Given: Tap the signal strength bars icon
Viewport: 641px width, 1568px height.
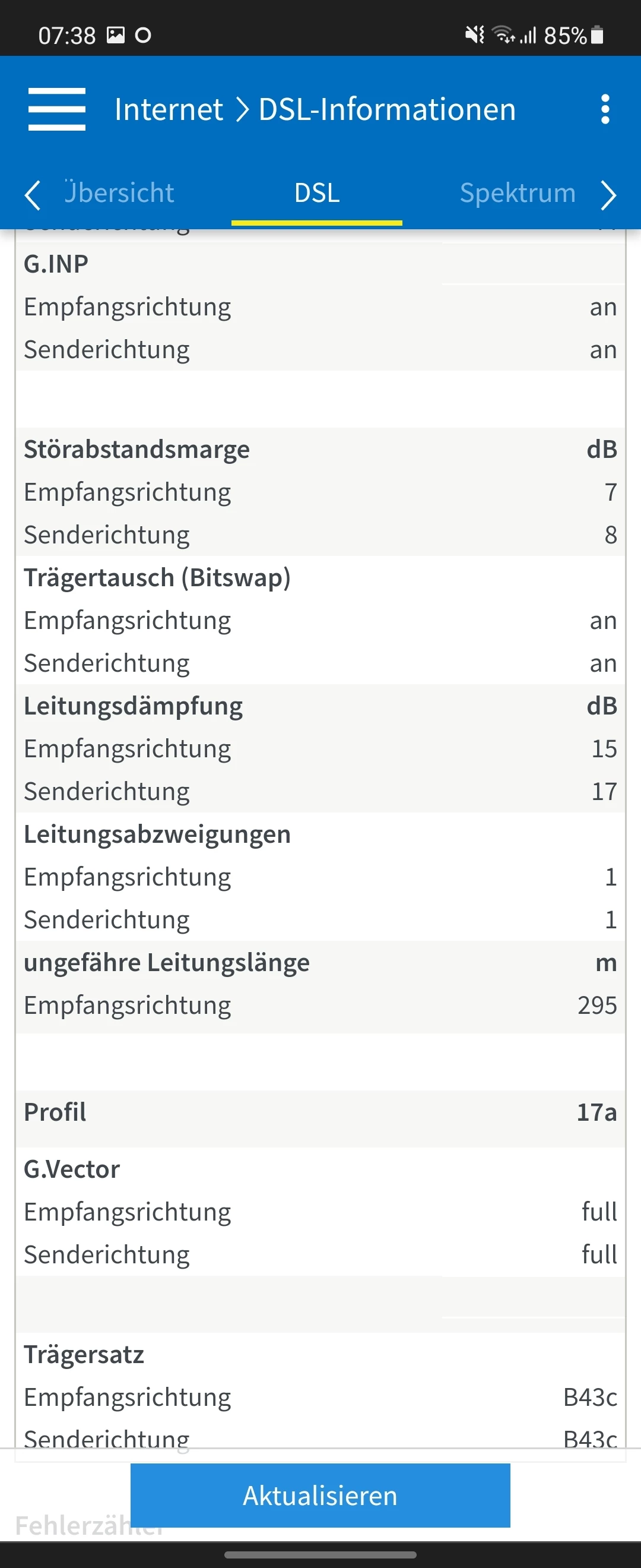Looking at the screenshot, I should coord(528,35).
